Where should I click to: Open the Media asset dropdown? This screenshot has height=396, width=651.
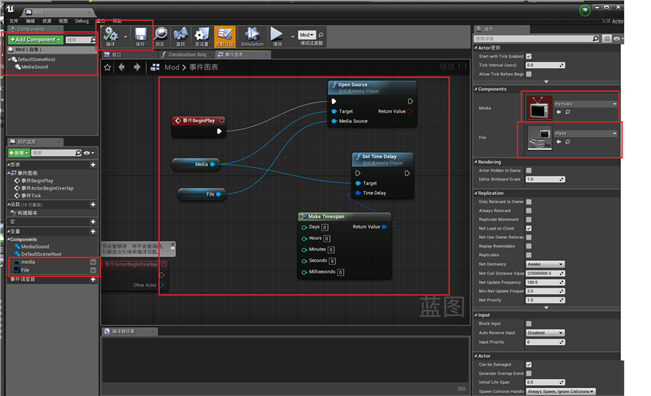coord(585,104)
